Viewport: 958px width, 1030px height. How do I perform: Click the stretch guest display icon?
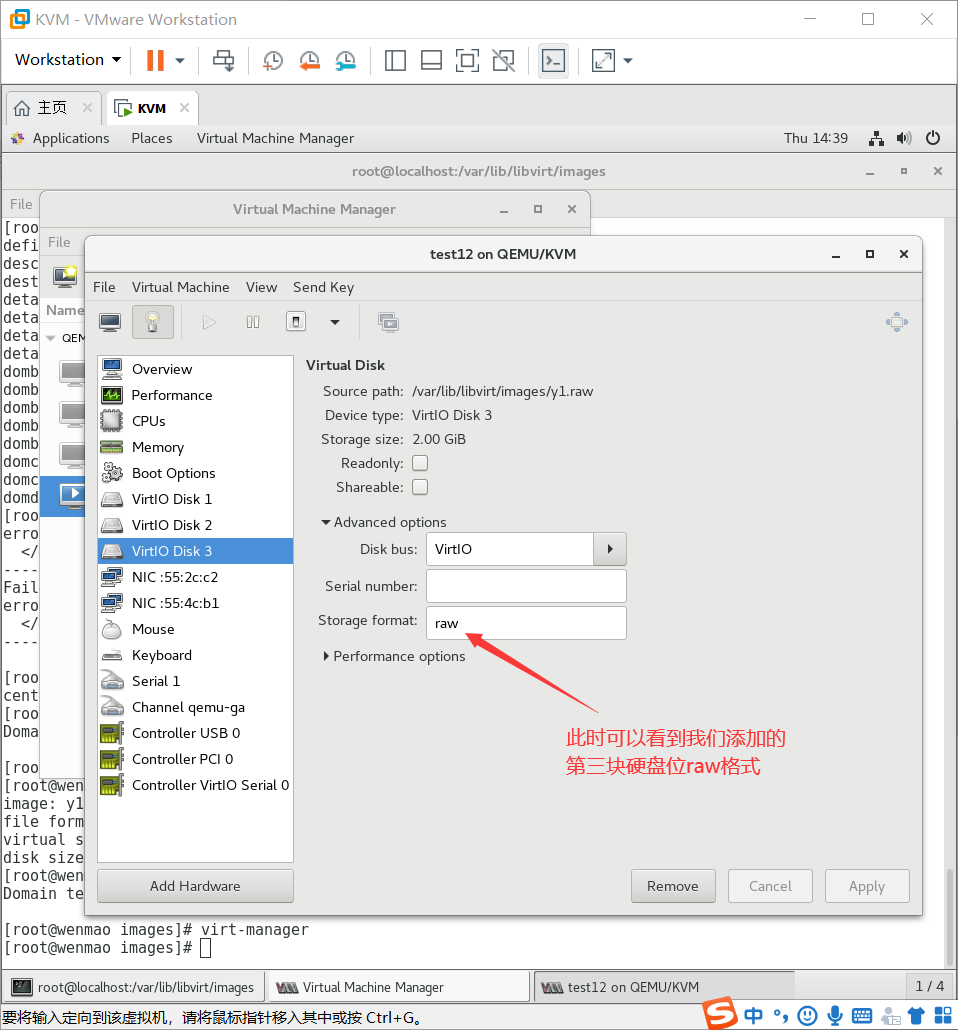tap(603, 60)
